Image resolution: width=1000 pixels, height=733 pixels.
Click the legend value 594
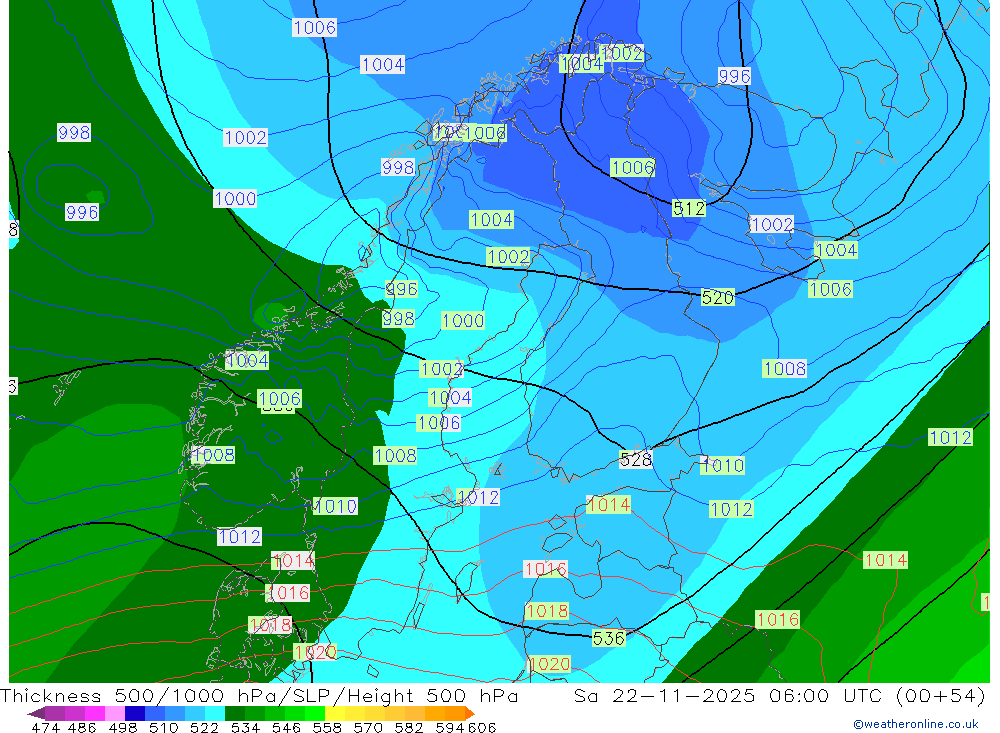(450, 727)
